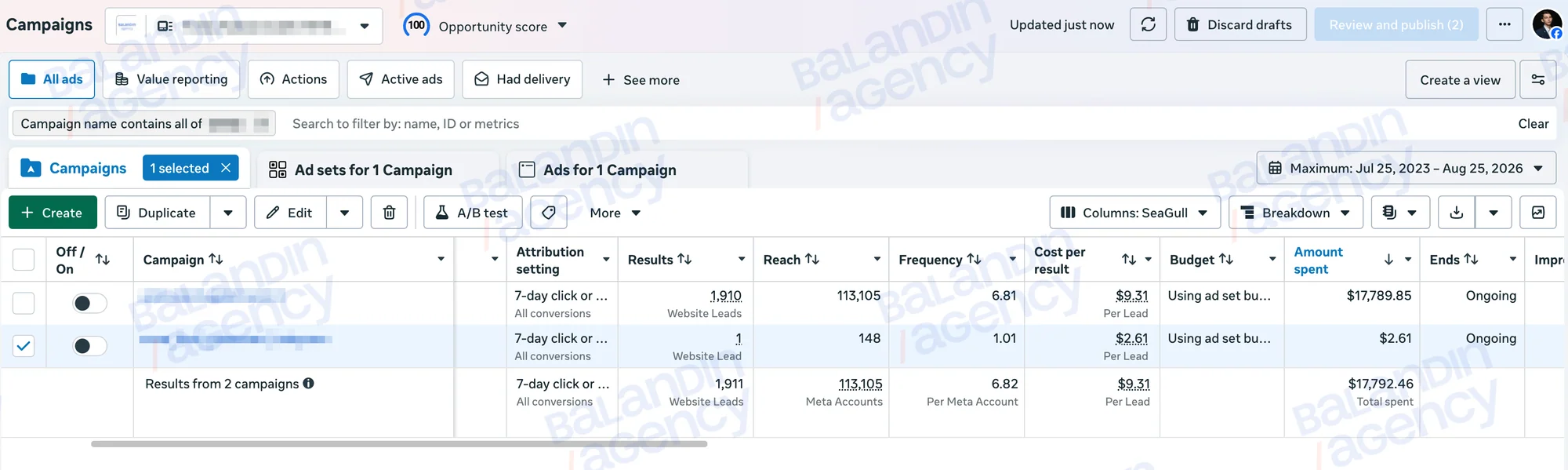Open the view settings sliders icon

coord(1538,80)
